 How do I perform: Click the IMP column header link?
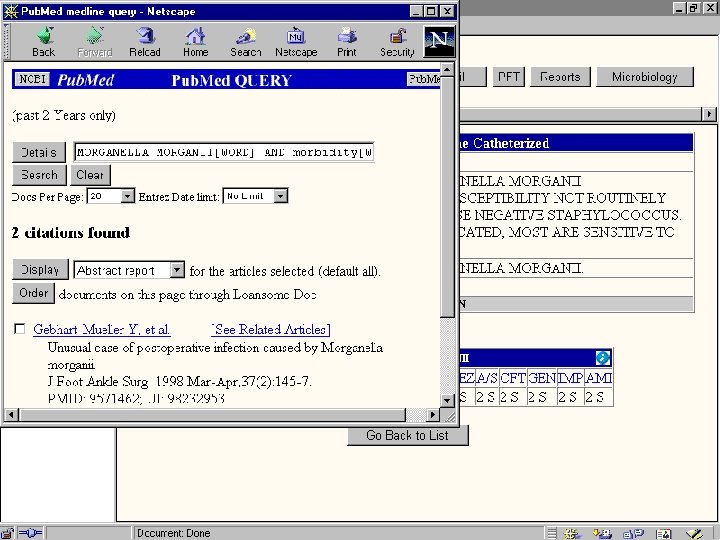tap(570, 378)
